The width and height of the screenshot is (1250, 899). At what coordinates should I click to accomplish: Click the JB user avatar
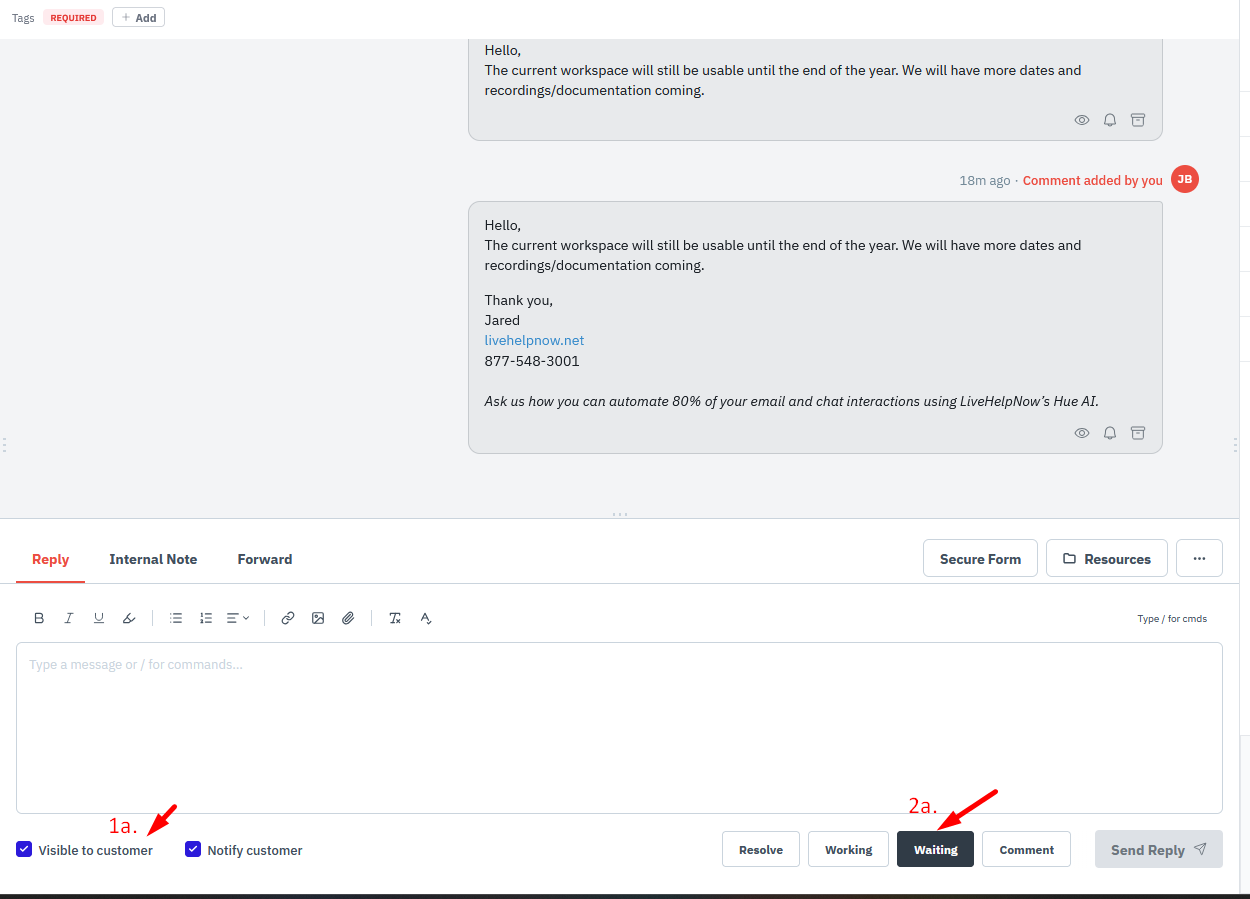pos(1185,179)
